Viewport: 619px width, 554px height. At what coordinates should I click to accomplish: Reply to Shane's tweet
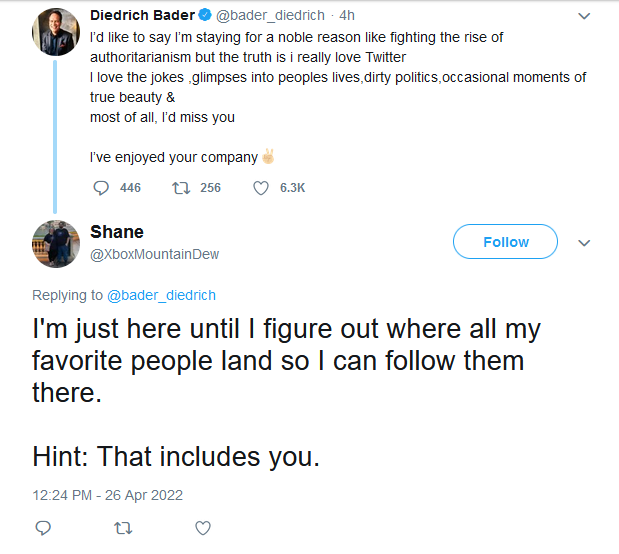(42, 527)
